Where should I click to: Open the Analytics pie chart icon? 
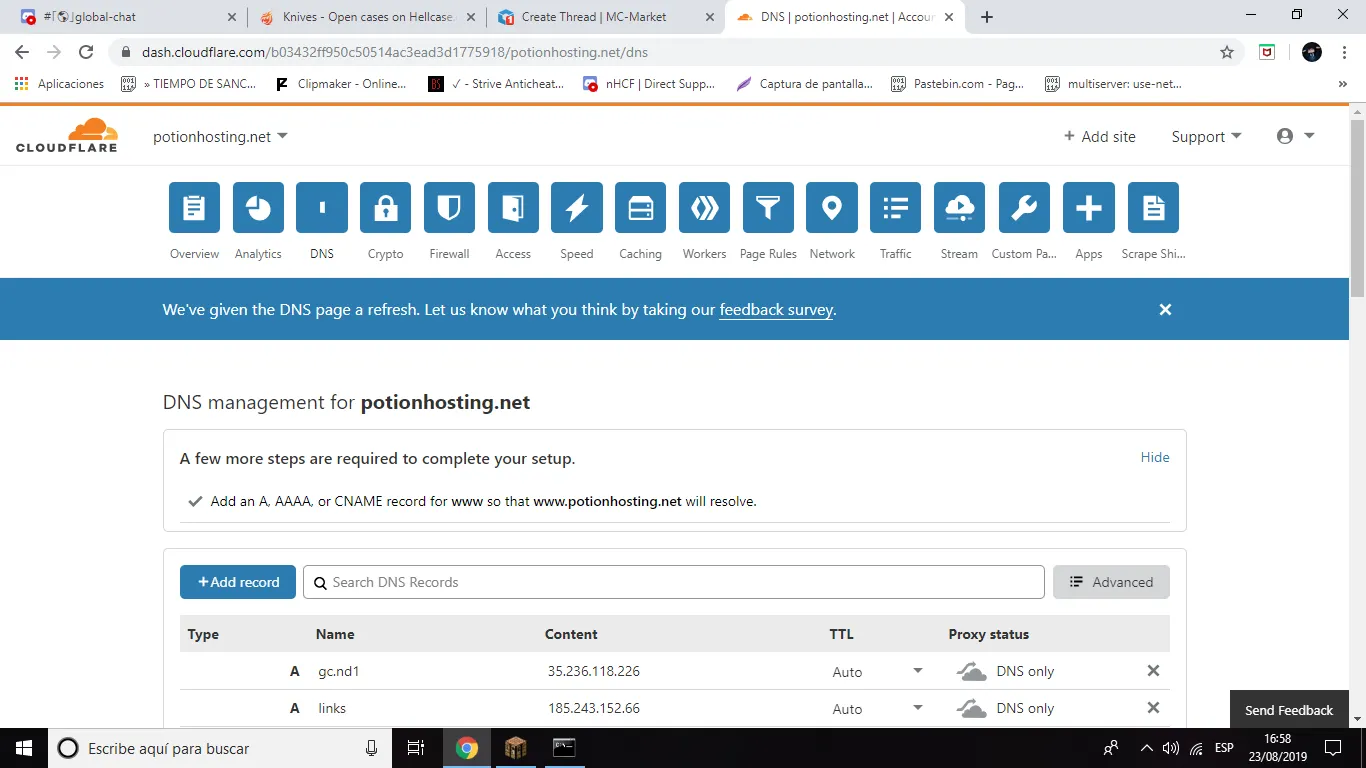(x=258, y=208)
